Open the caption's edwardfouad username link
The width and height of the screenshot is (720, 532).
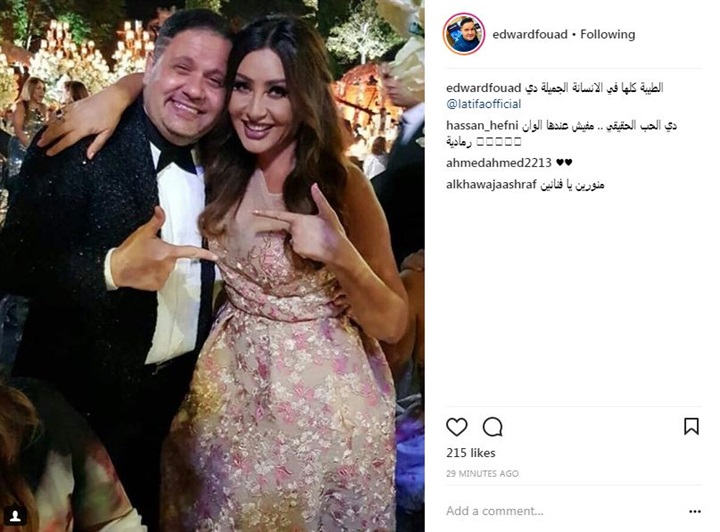(484, 88)
